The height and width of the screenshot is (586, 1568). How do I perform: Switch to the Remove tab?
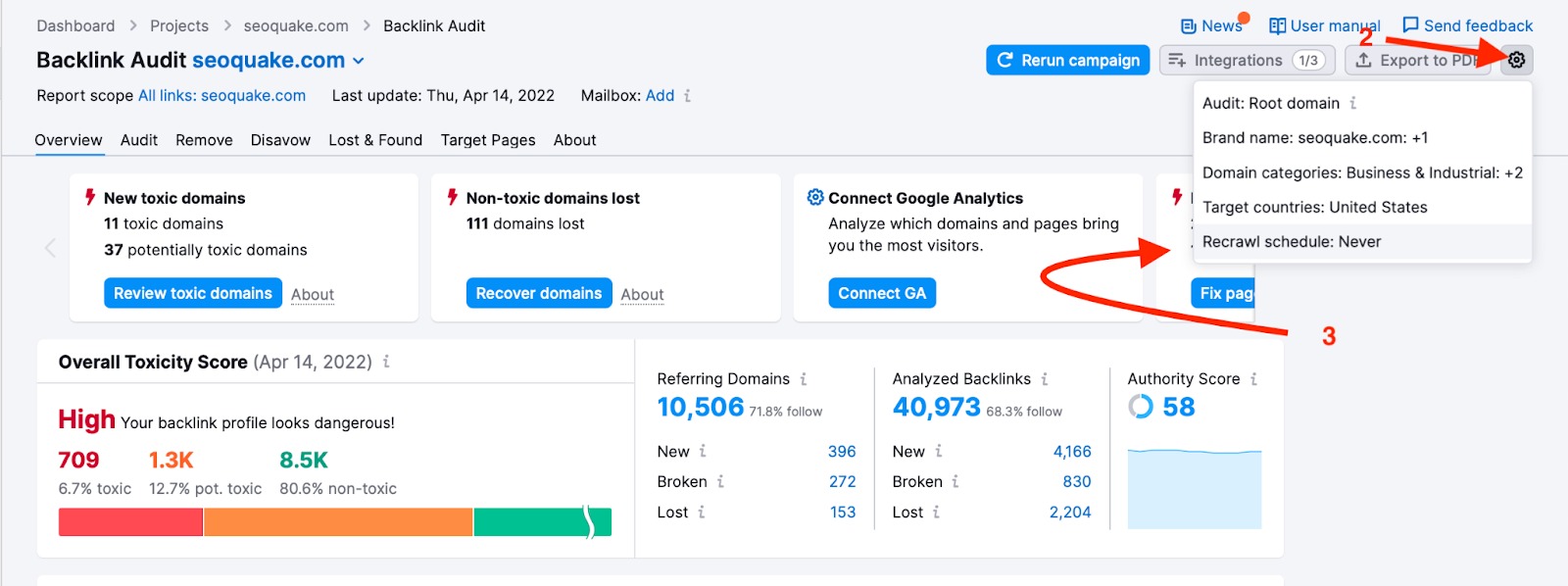point(204,140)
